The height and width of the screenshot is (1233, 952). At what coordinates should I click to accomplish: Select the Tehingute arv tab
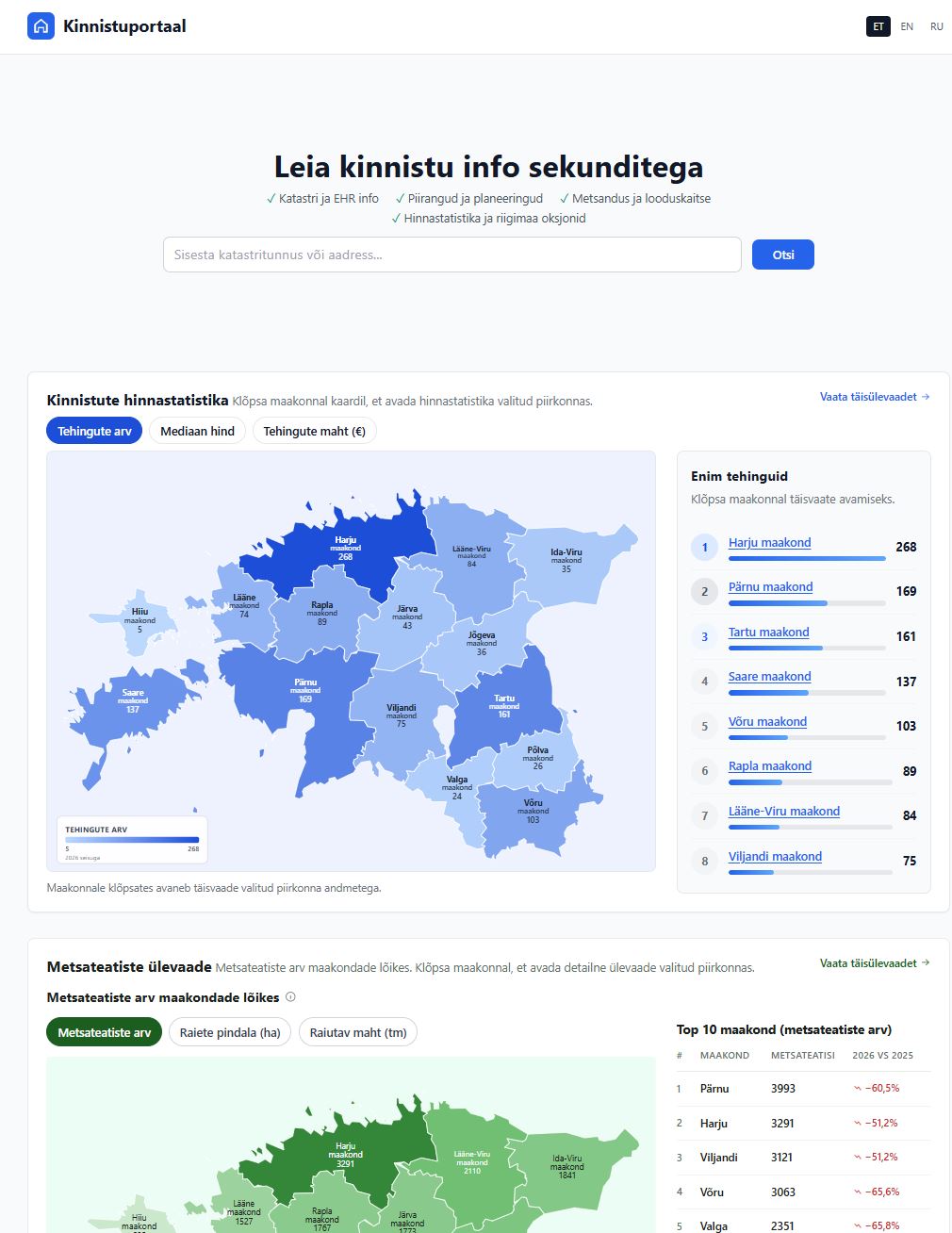coord(94,431)
